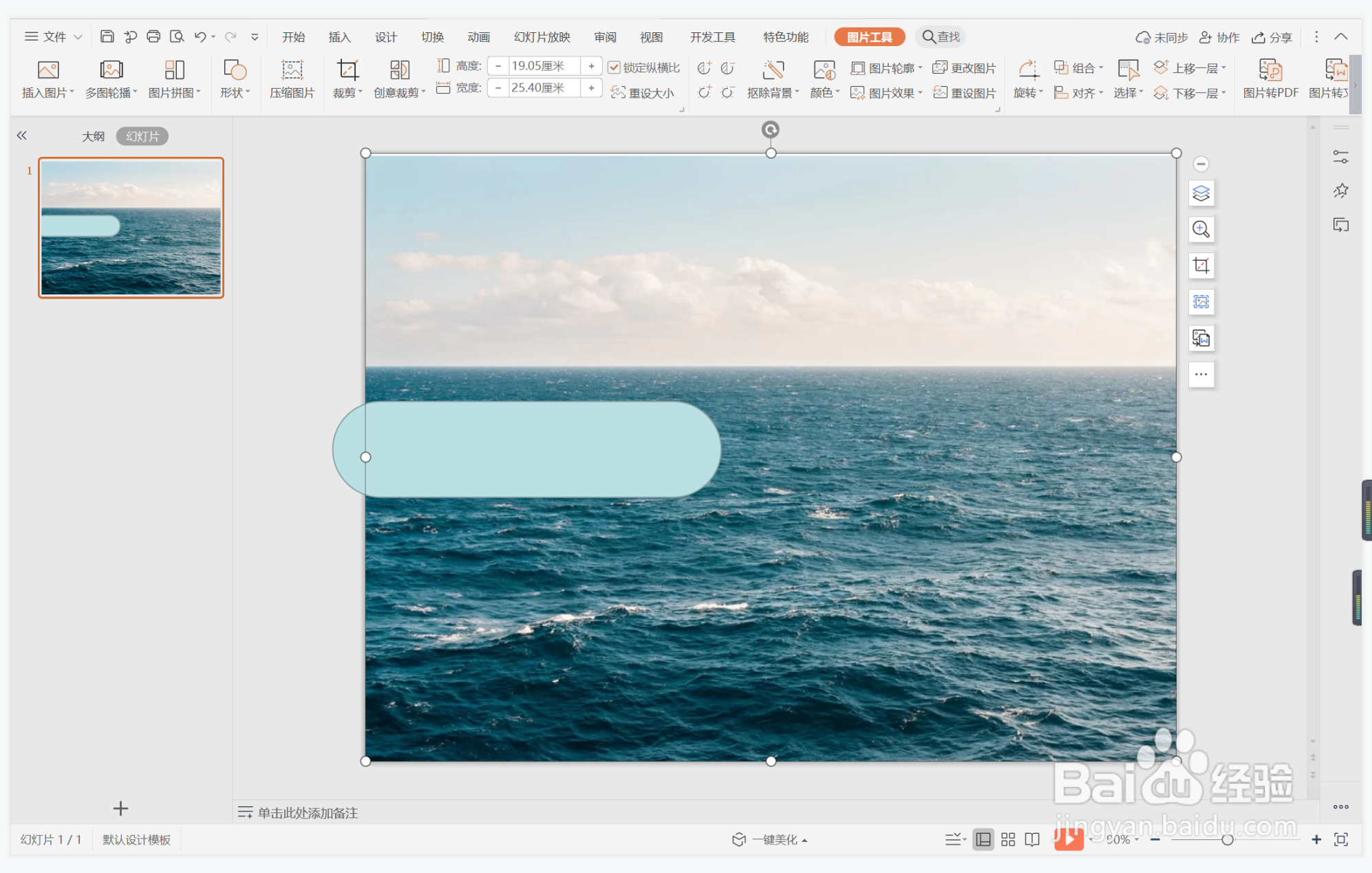
Task: Collapse the slide panel with double chevron
Action: click(x=22, y=136)
